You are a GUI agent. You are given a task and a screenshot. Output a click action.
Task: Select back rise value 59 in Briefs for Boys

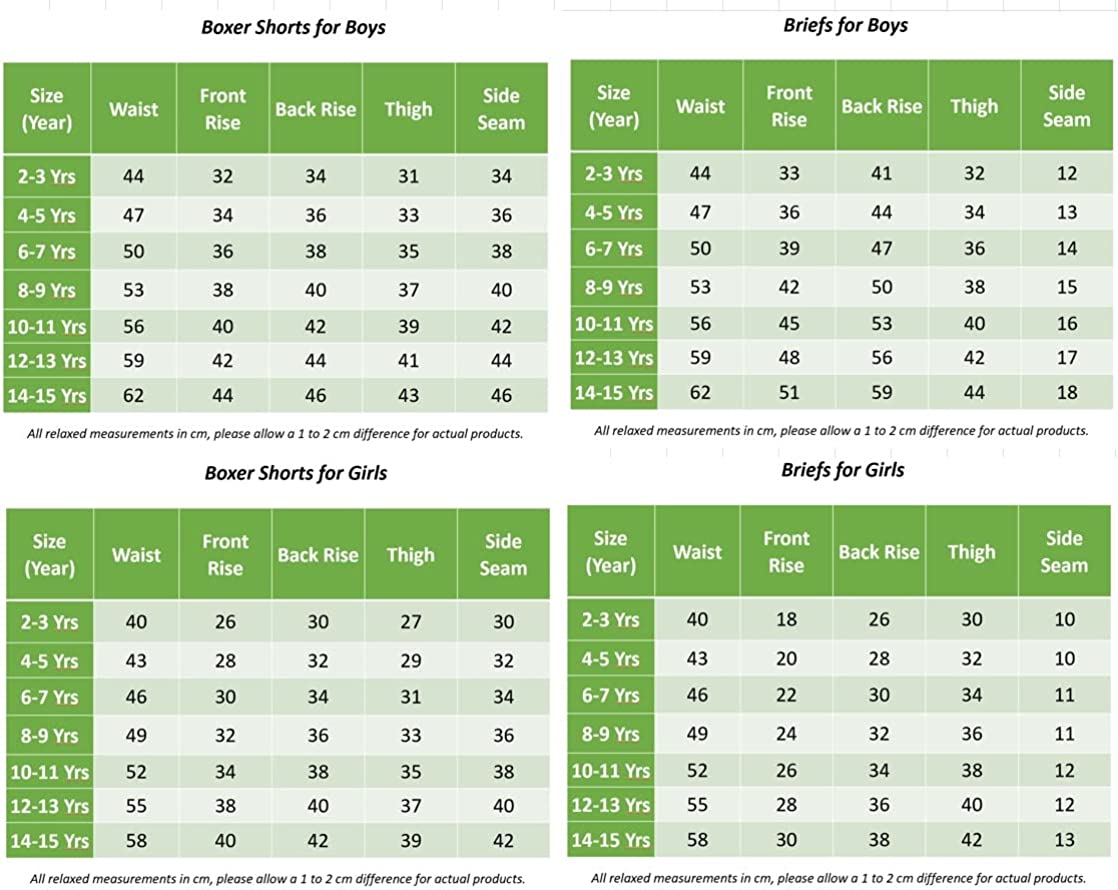(881, 392)
